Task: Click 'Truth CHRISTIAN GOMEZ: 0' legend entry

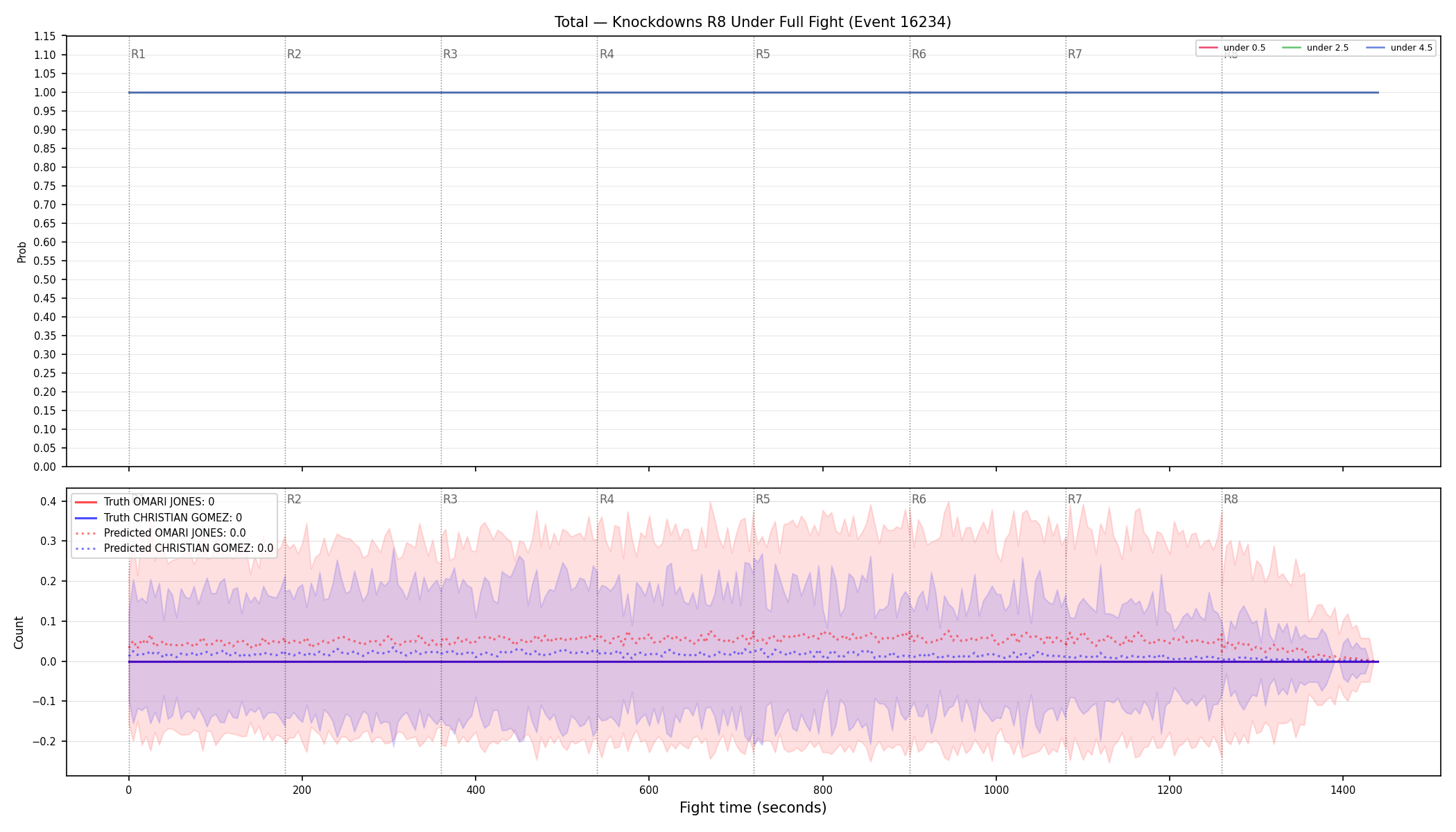Action: point(158,518)
